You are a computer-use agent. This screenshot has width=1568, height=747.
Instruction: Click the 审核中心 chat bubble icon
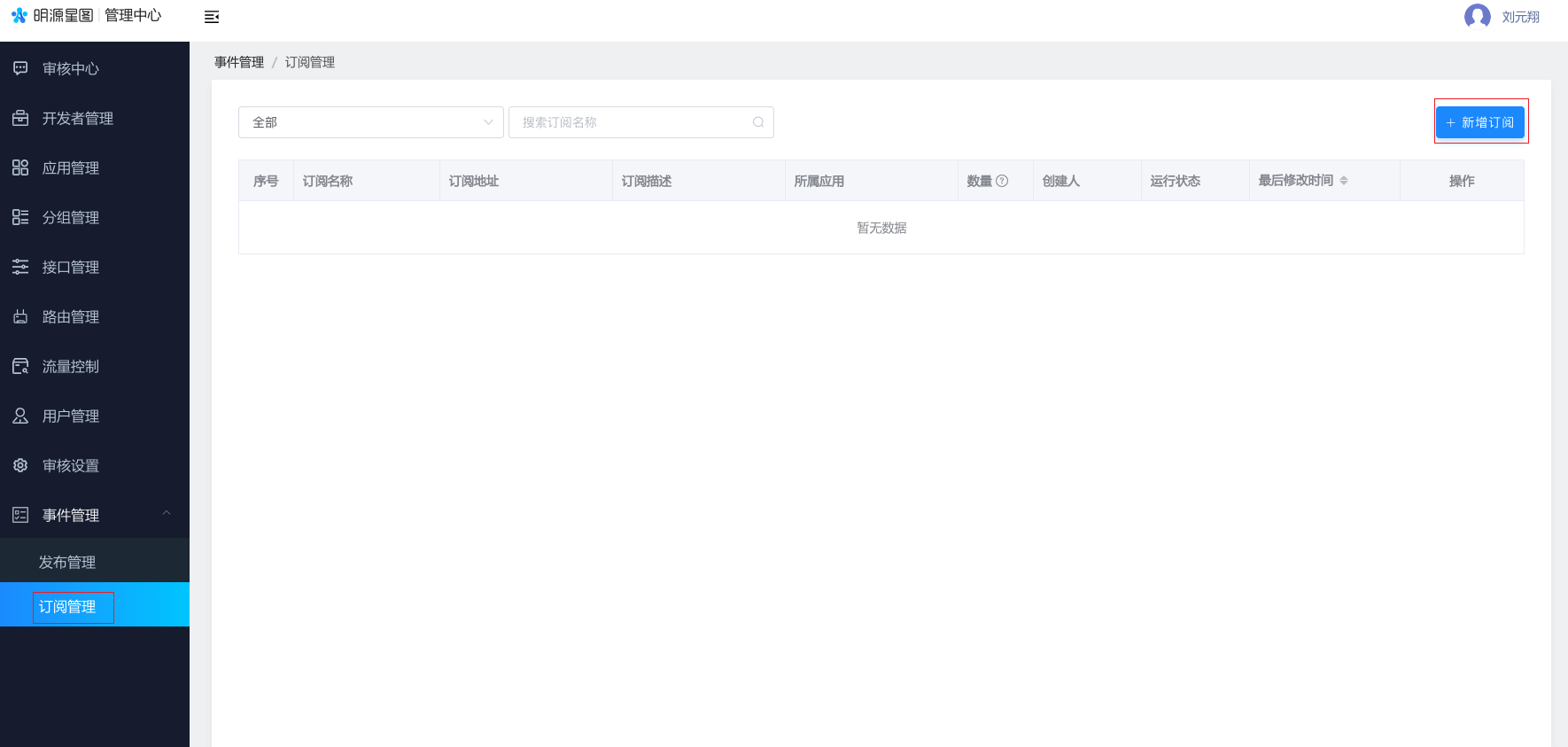(x=20, y=68)
